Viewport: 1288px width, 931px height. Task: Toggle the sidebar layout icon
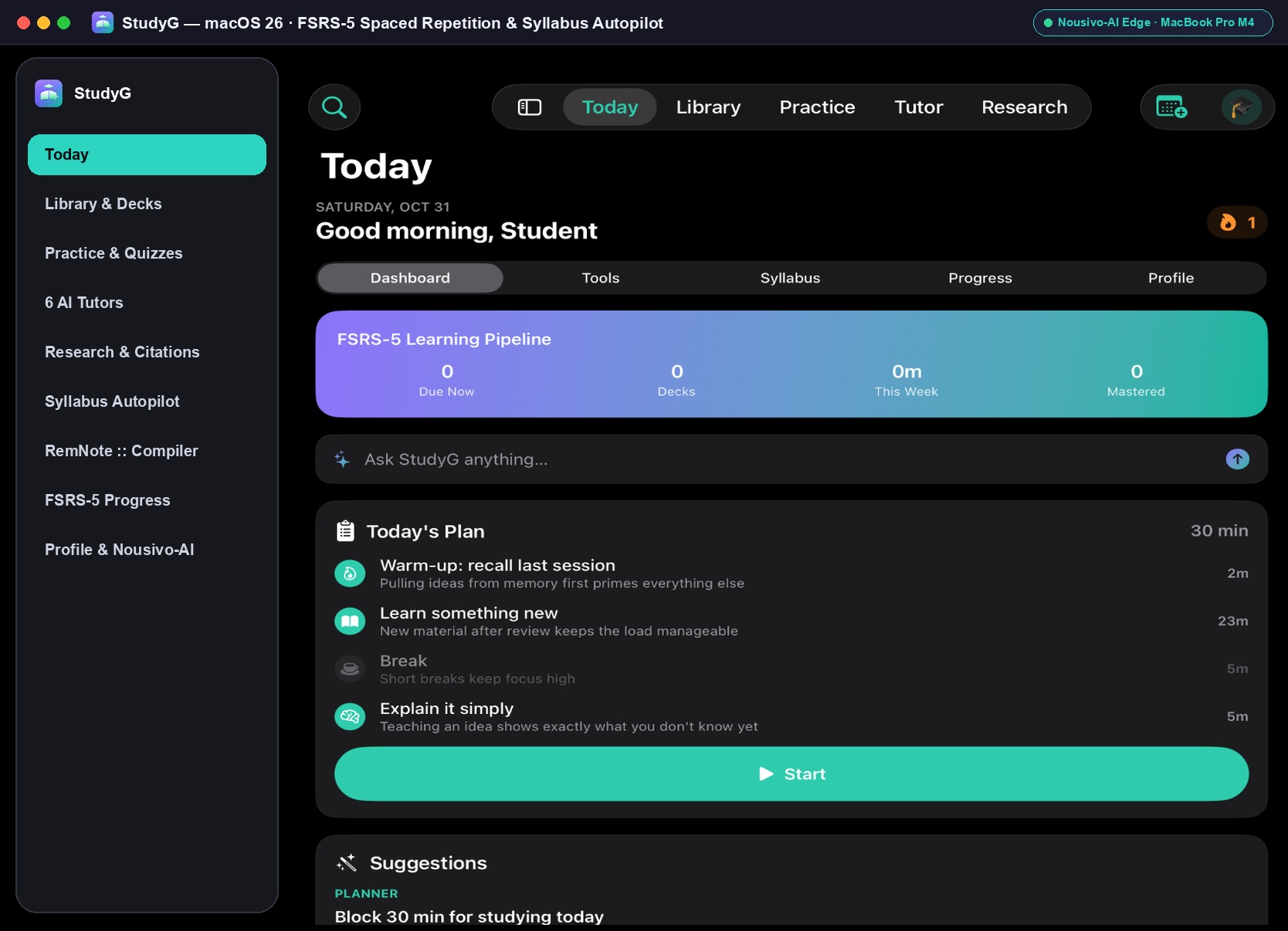click(x=529, y=107)
